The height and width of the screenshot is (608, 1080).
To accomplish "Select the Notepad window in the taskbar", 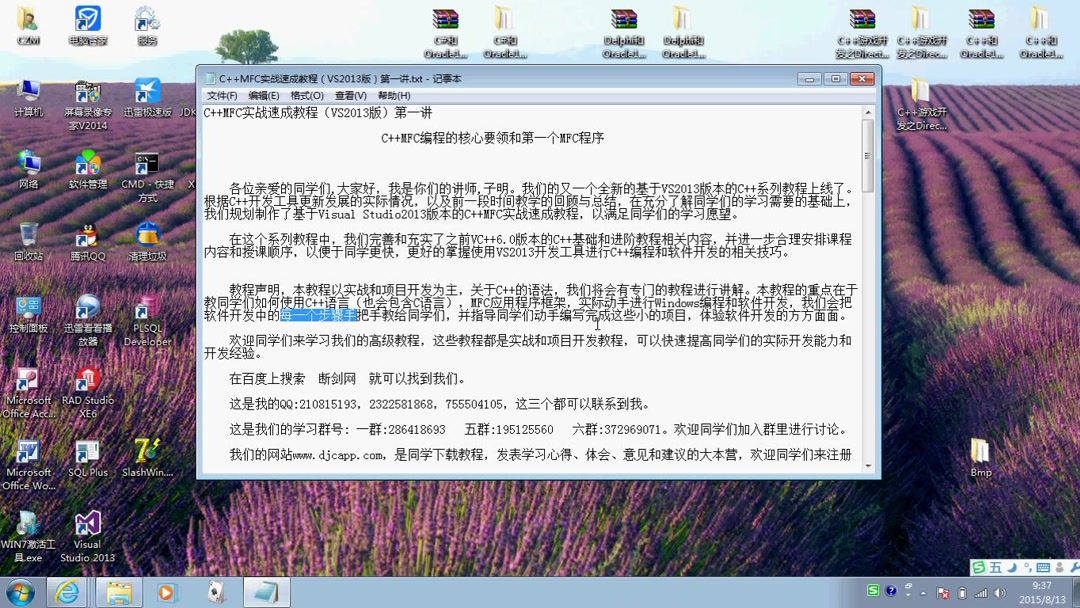I will coord(265,592).
